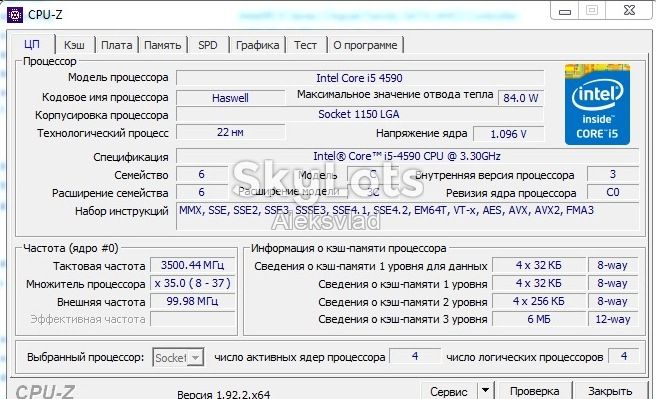The image size is (656, 399).
Task: Open the Память tab
Action: tap(162, 45)
